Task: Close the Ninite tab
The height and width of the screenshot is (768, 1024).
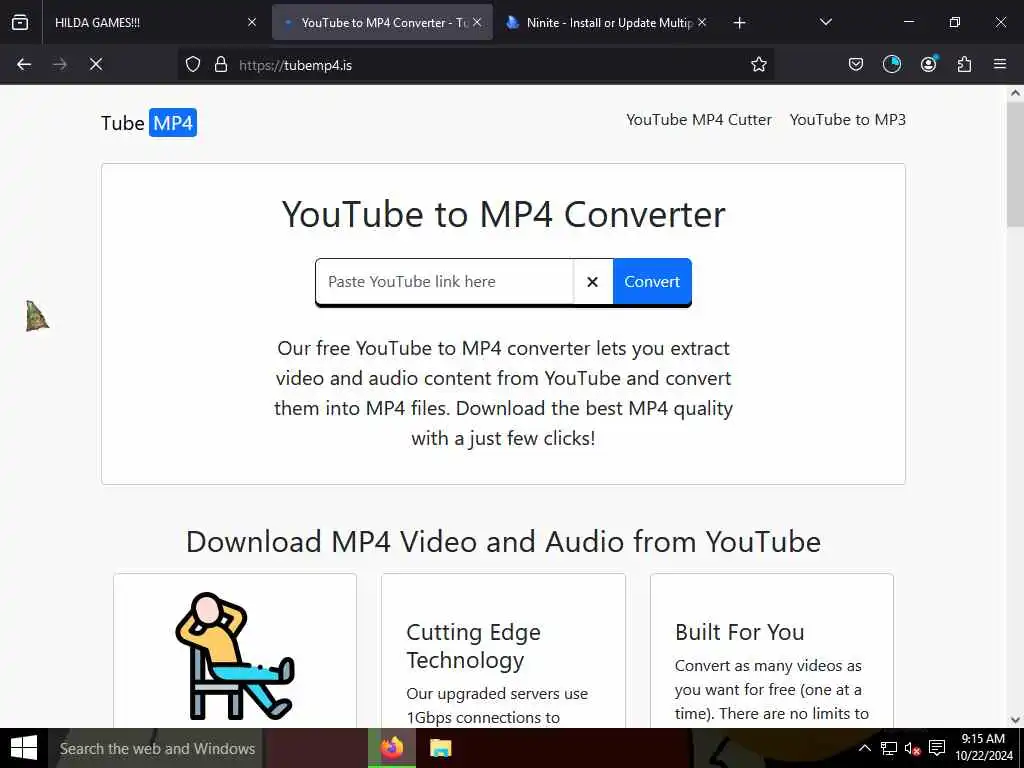Action: coord(702,23)
